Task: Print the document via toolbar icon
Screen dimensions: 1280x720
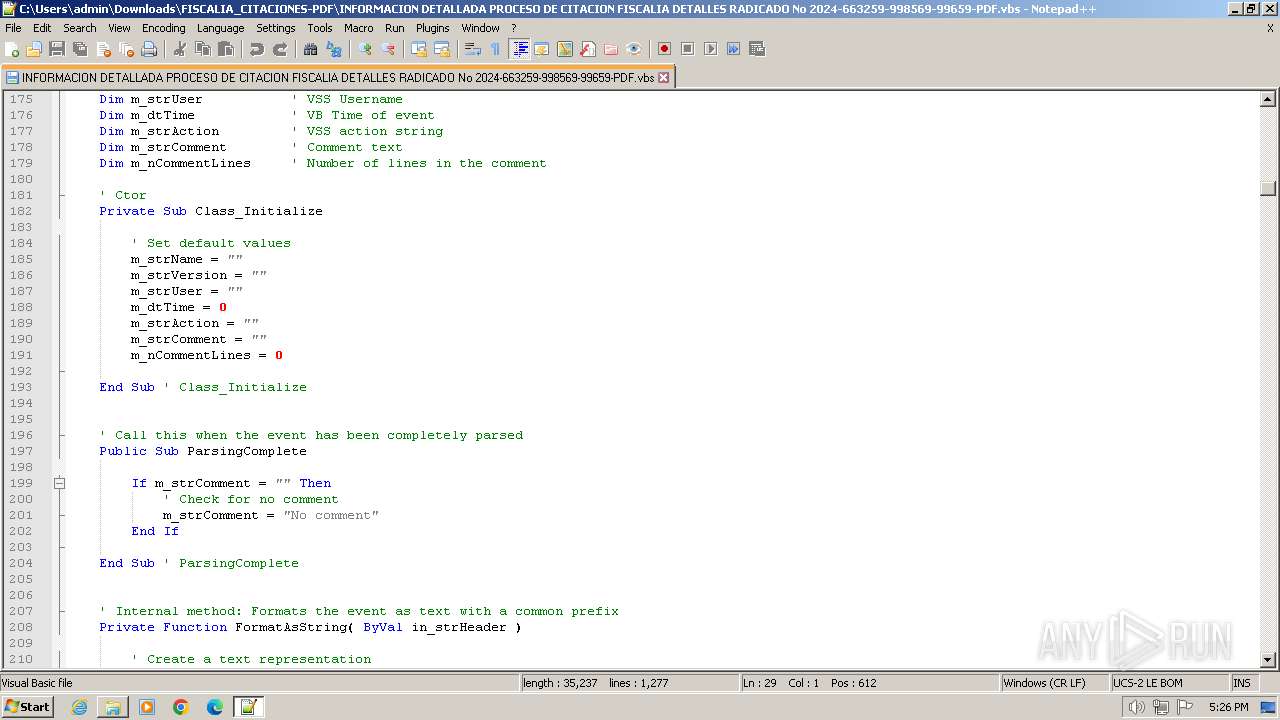Action: 149,49
